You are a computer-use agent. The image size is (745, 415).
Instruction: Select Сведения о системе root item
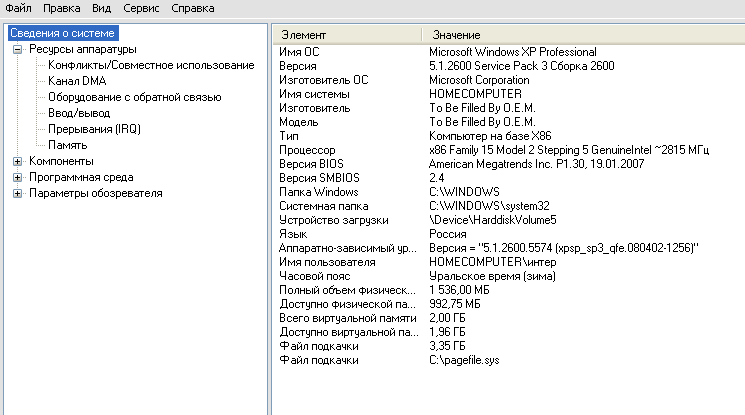(x=62, y=33)
